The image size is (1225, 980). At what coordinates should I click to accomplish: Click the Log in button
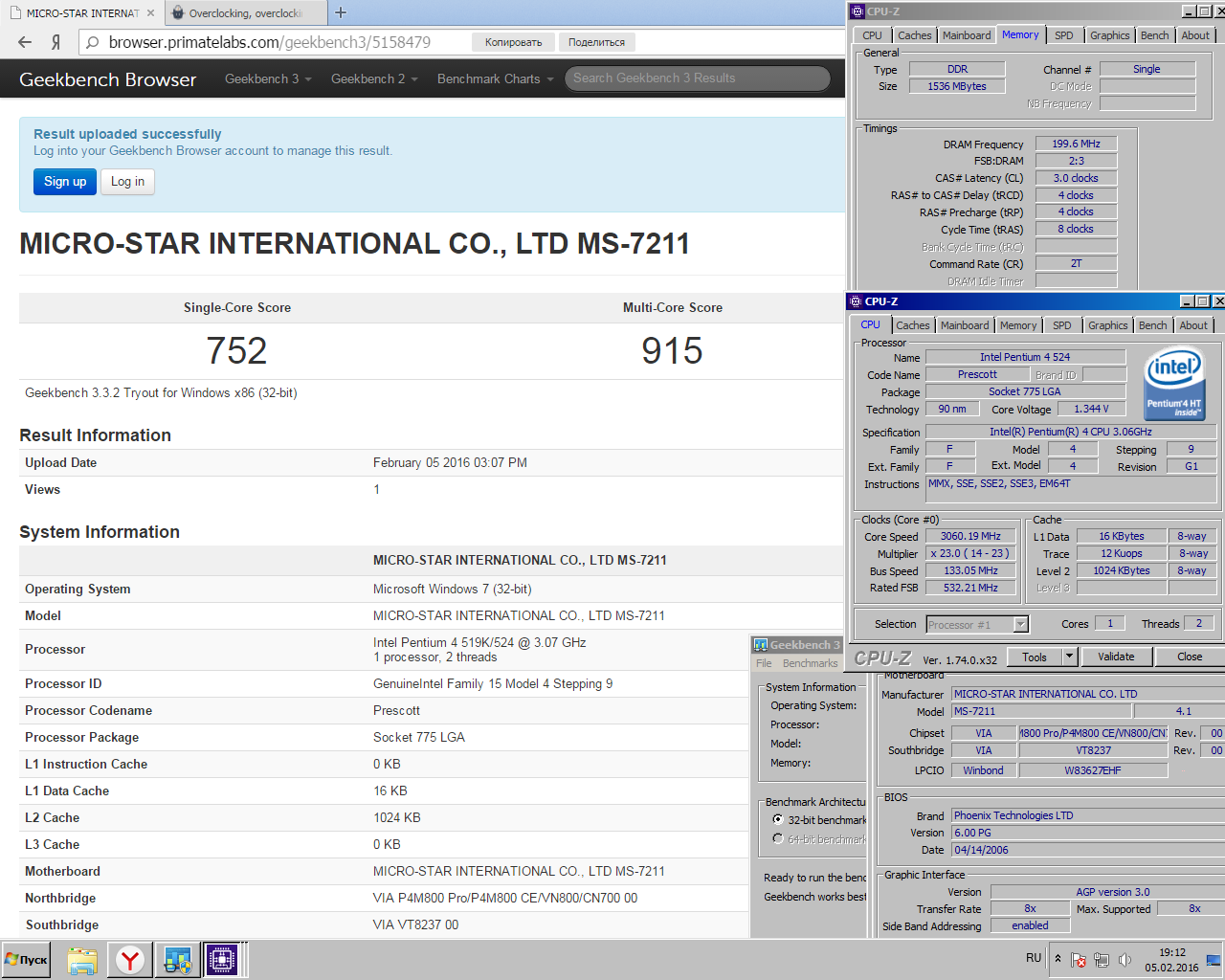[x=127, y=182]
